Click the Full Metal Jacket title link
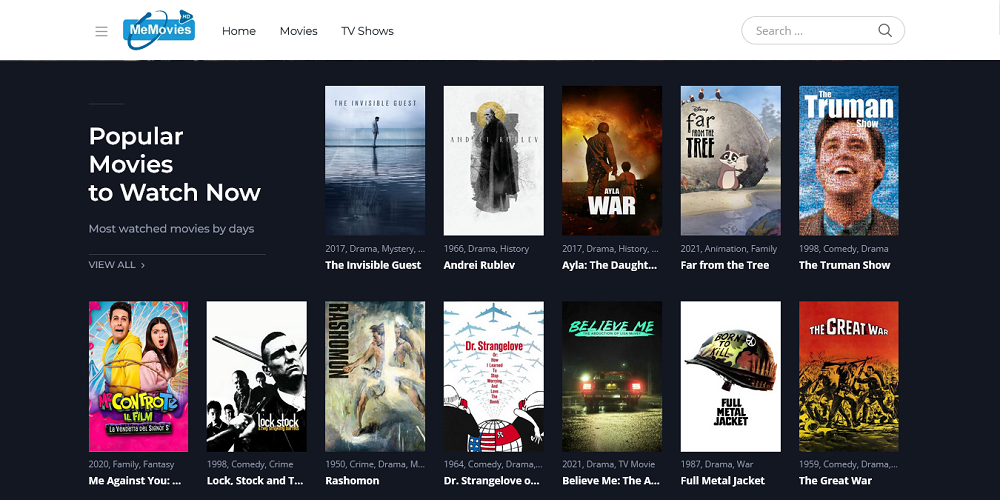Image resolution: width=1000 pixels, height=500 pixels. (x=723, y=481)
